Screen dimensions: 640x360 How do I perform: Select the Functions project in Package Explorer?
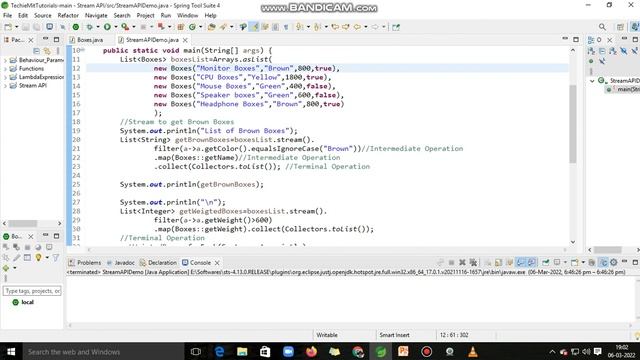31,69
